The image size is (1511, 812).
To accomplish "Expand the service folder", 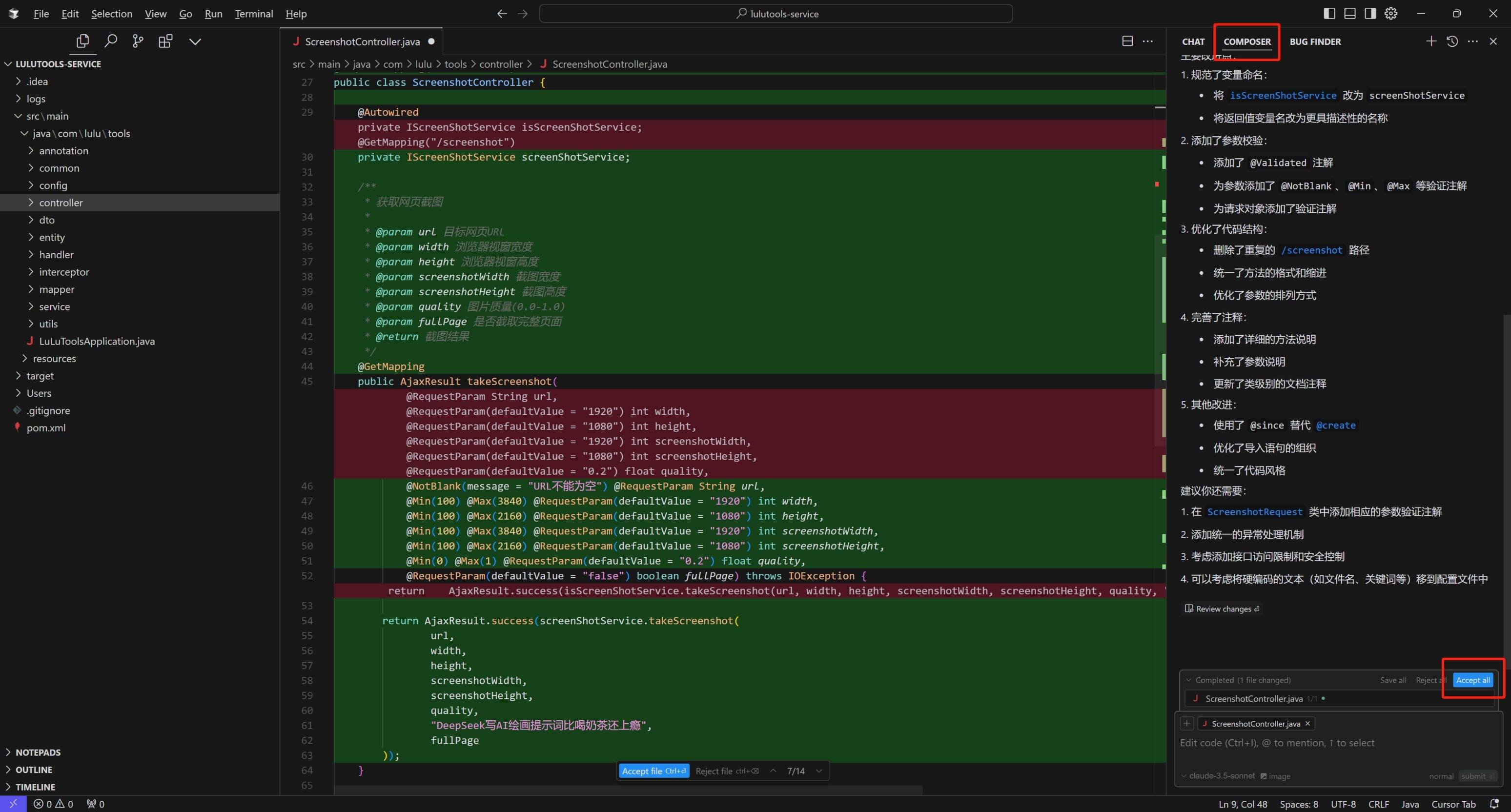I will pos(55,306).
